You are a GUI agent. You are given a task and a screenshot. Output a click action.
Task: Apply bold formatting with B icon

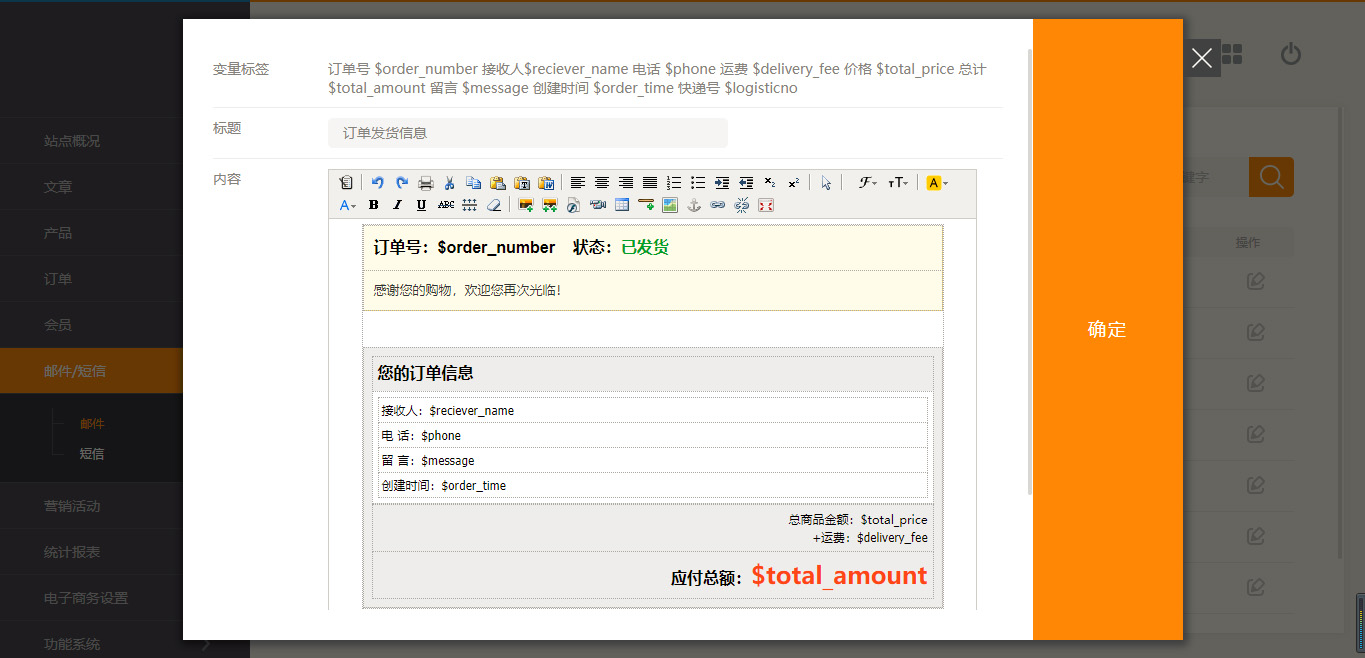(374, 205)
